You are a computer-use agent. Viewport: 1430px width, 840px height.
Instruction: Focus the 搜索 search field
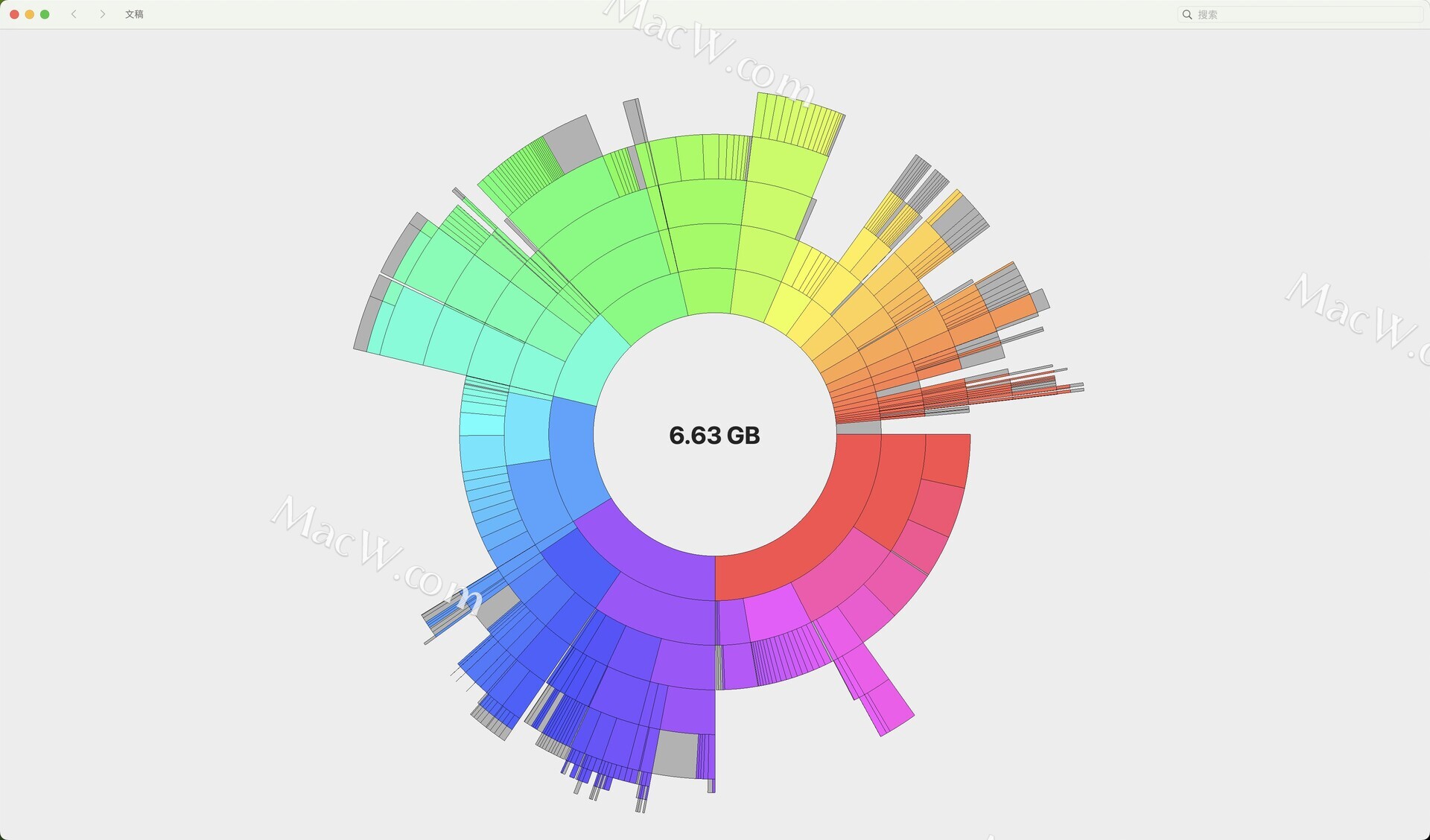pyautogui.click(x=1300, y=14)
